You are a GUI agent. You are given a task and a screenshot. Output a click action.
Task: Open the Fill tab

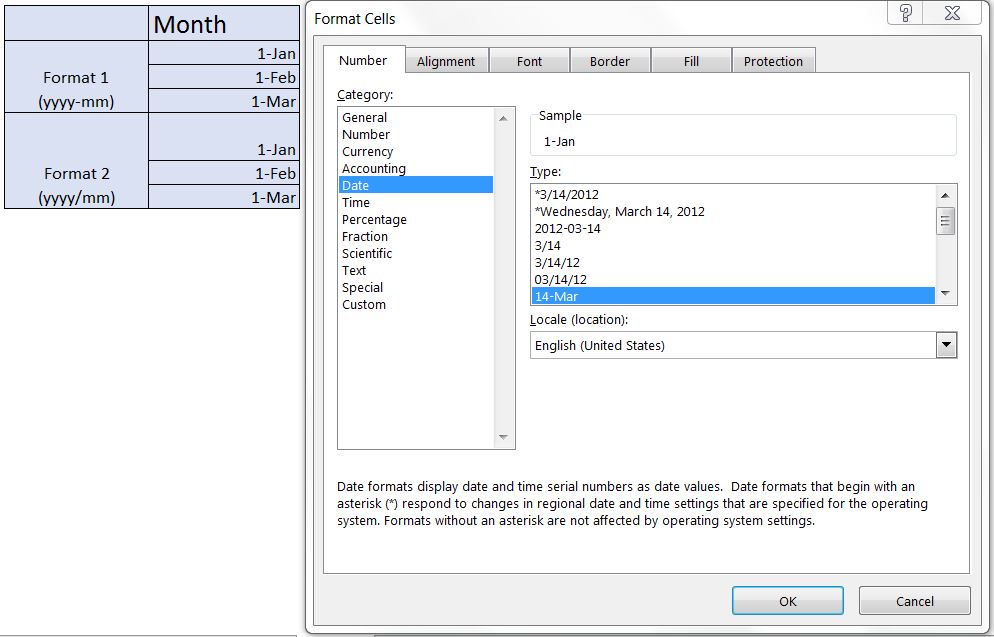[x=691, y=60]
